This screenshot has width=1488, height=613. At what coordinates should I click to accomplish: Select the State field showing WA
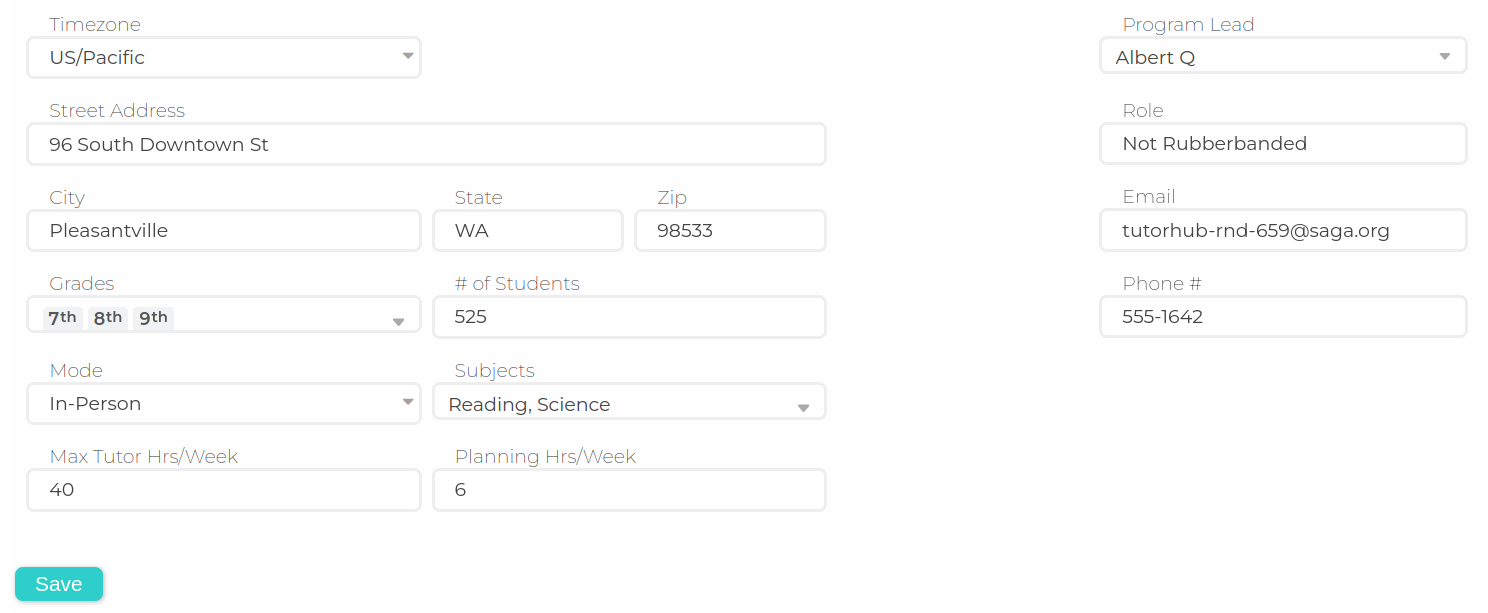coord(528,230)
